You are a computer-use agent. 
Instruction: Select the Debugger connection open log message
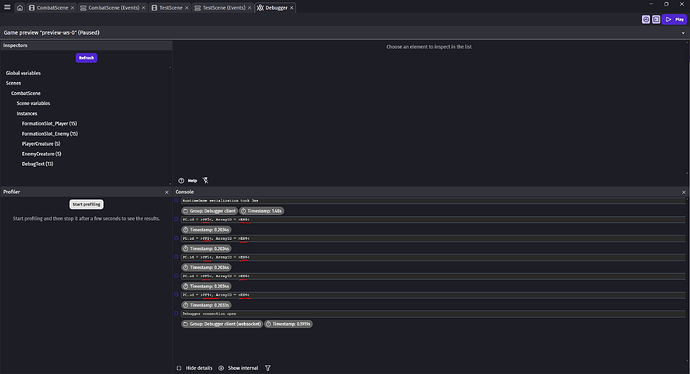pos(433,314)
